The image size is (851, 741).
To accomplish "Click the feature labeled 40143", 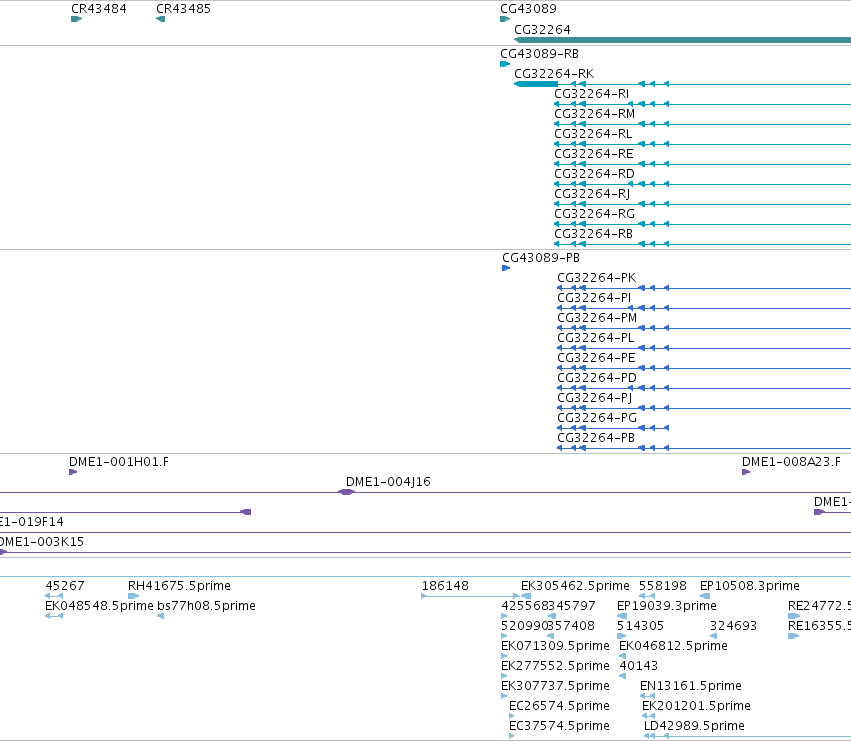I will click(x=623, y=676).
